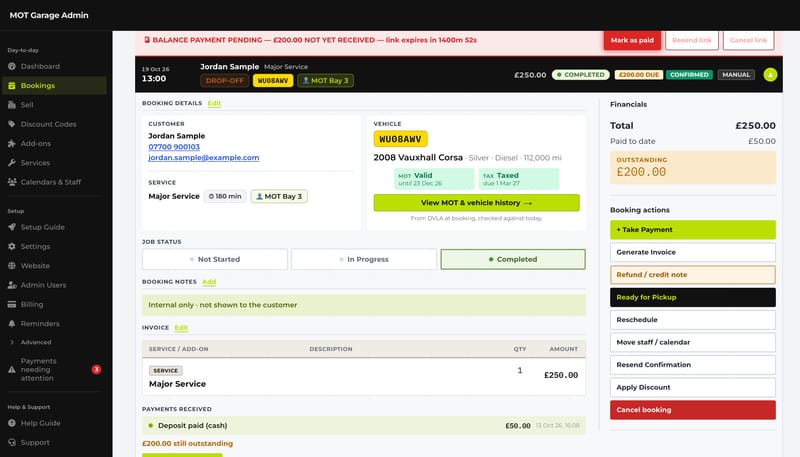Screen dimensions: 800x457
Task: Mark booking Ready for Pickup
Action: 692,297
